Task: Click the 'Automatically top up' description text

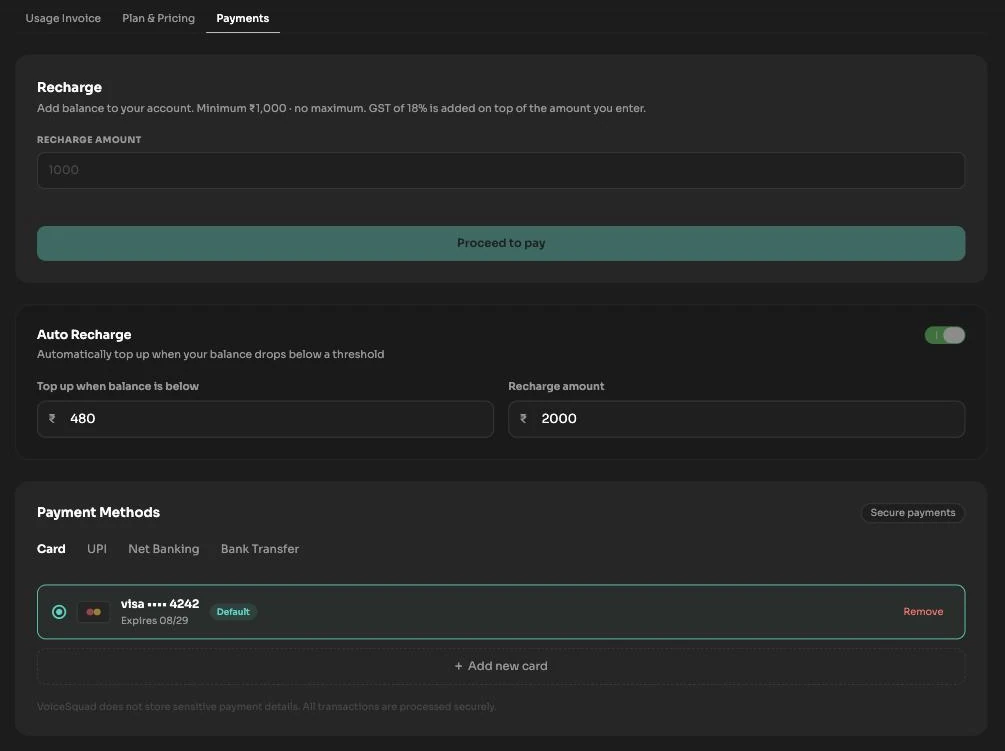Action: 210,354
